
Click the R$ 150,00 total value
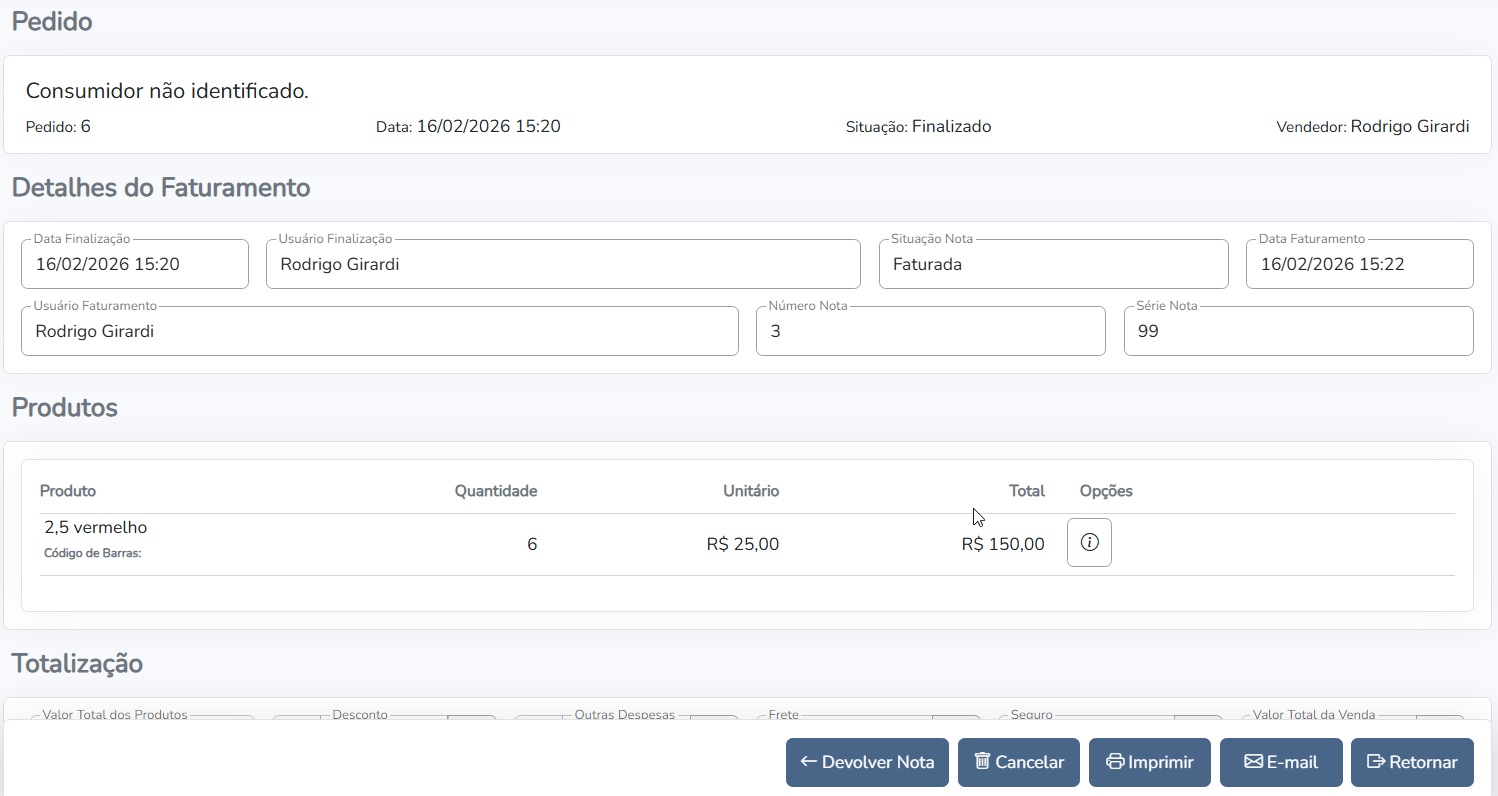(x=1002, y=545)
